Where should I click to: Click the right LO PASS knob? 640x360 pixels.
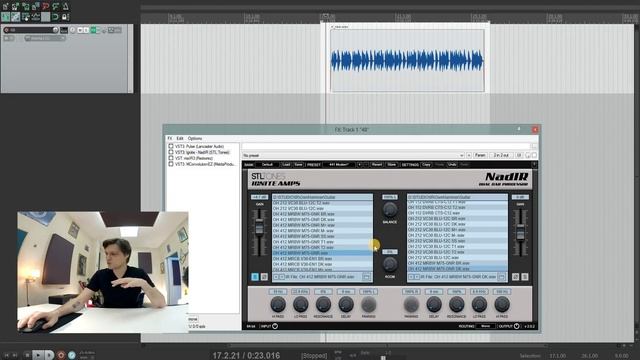tap(479, 304)
